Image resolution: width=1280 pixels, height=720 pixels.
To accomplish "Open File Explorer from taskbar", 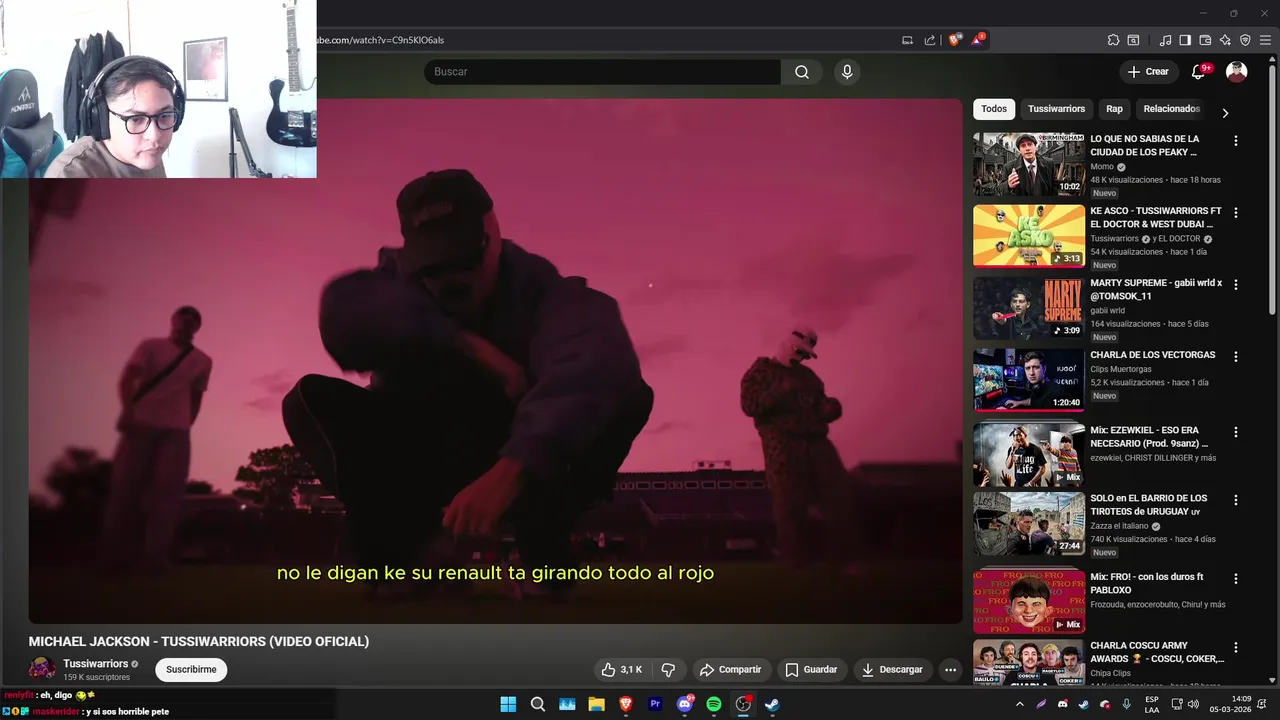I will (x=596, y=704).
